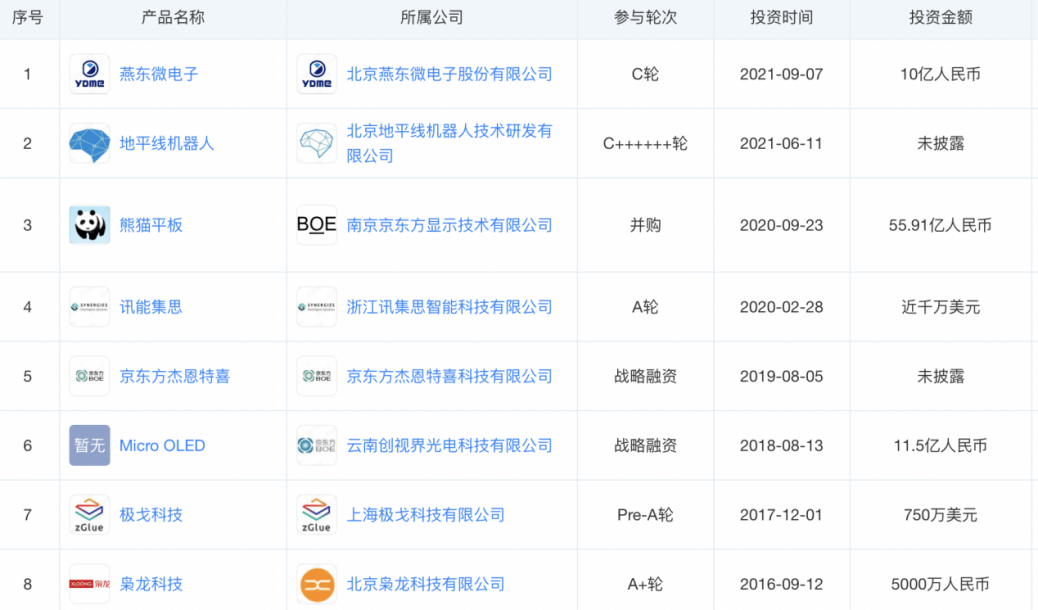Visit 北京地平线机器人技术研发有限公司 company page
This screenshot has width=1038, height=610.
pyautogui.click(x=449, y=143)
